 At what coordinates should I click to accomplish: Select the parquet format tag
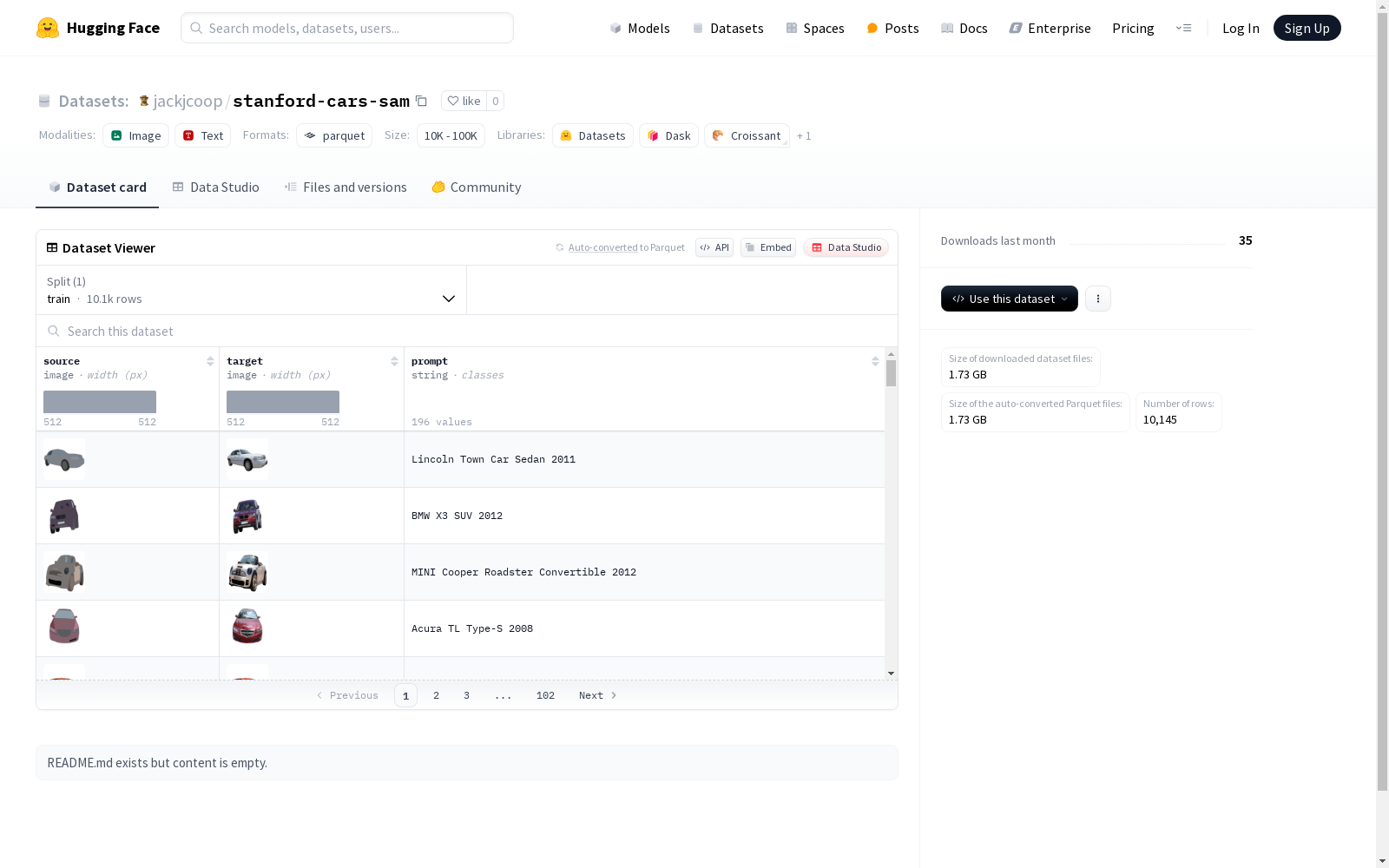click(334, 135)
